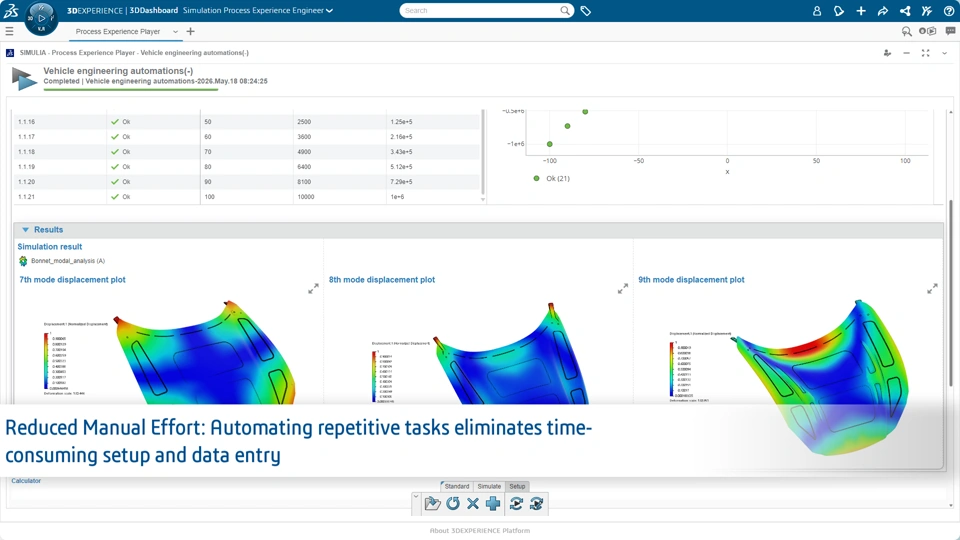Click the 3DS logo icon

pos(10,10)
